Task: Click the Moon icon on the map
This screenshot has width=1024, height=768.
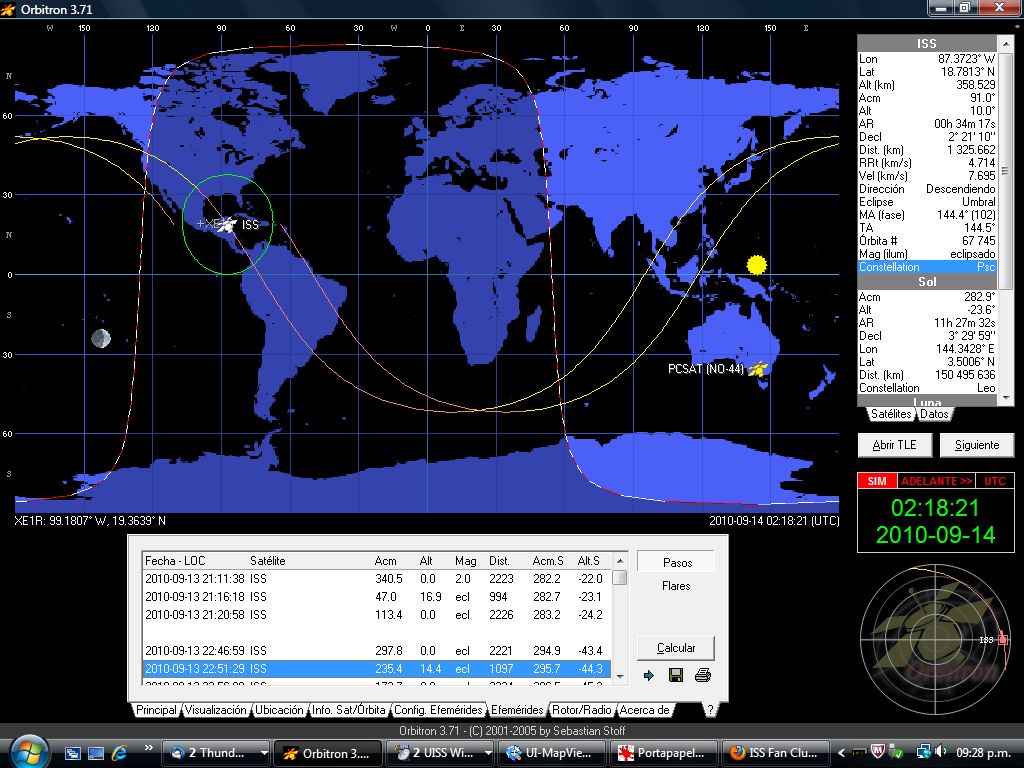Action: coord(101,338)
